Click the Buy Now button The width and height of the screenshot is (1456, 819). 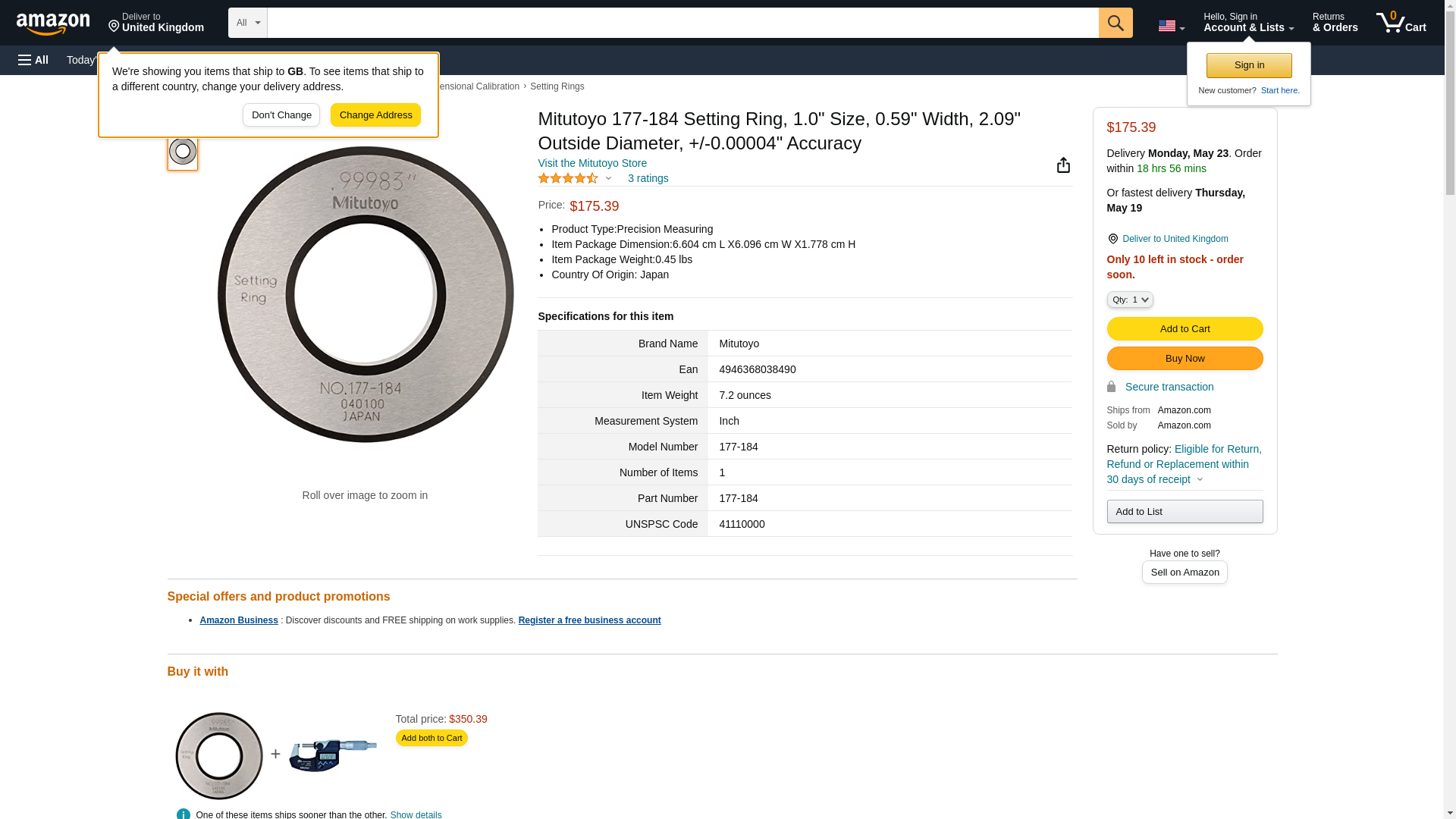pos(1184,359)
